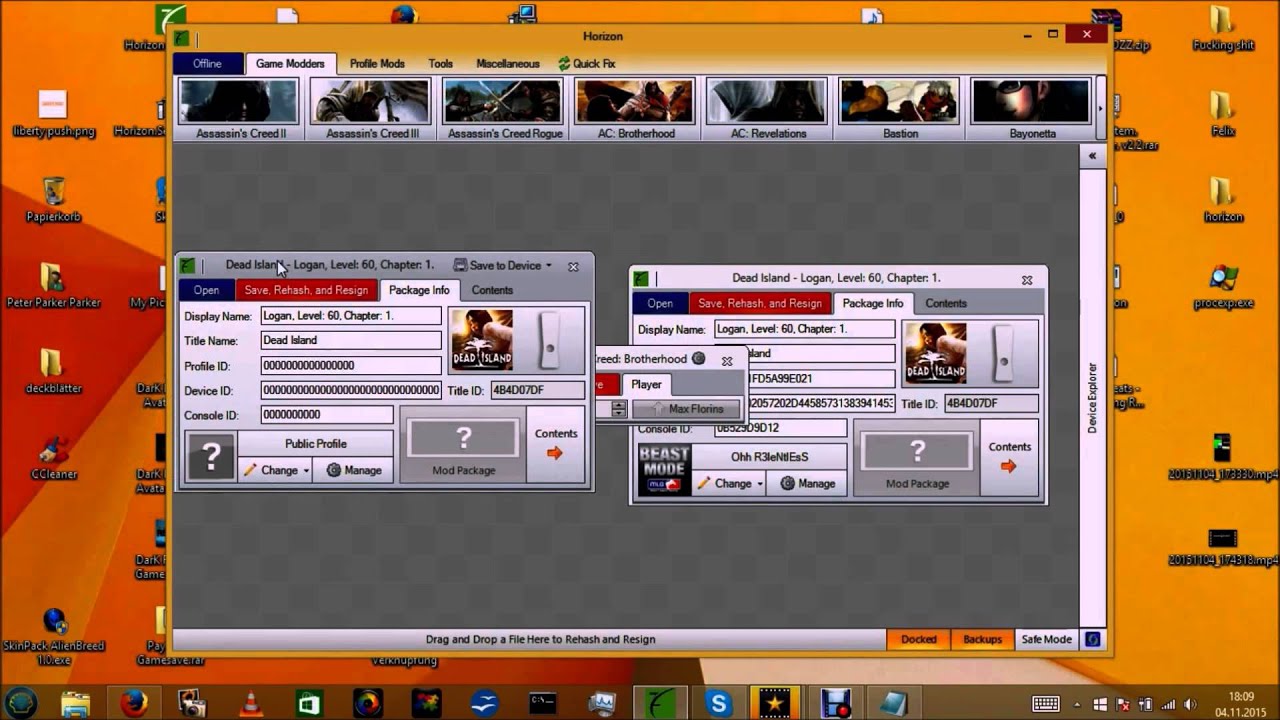Toggle the Safe Mode button
Image resolution: width=1280 pixels, height=720 pixels.
[x=1046, y=639]
